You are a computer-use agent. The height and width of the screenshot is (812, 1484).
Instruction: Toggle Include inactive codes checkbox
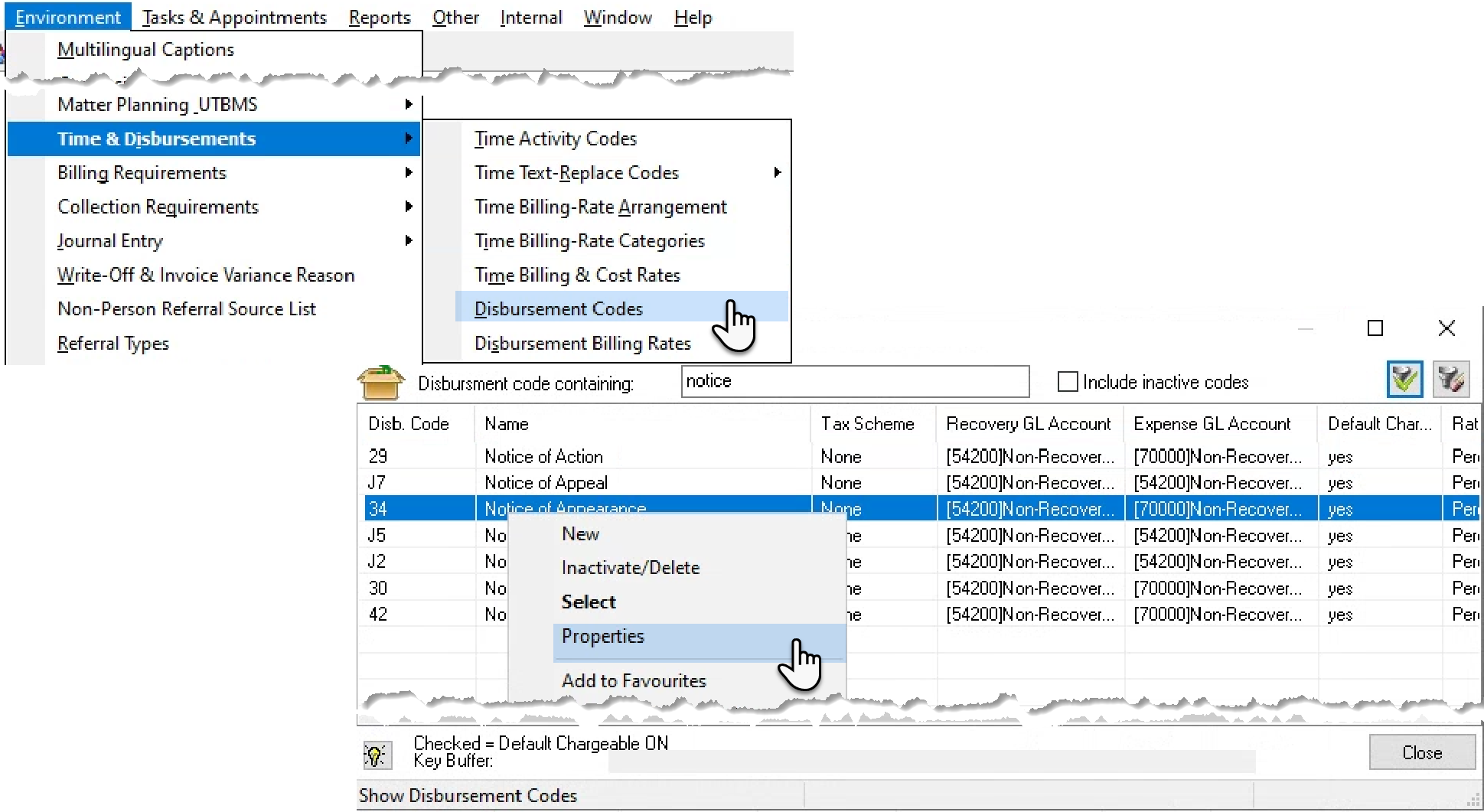tap(1067, 381)
